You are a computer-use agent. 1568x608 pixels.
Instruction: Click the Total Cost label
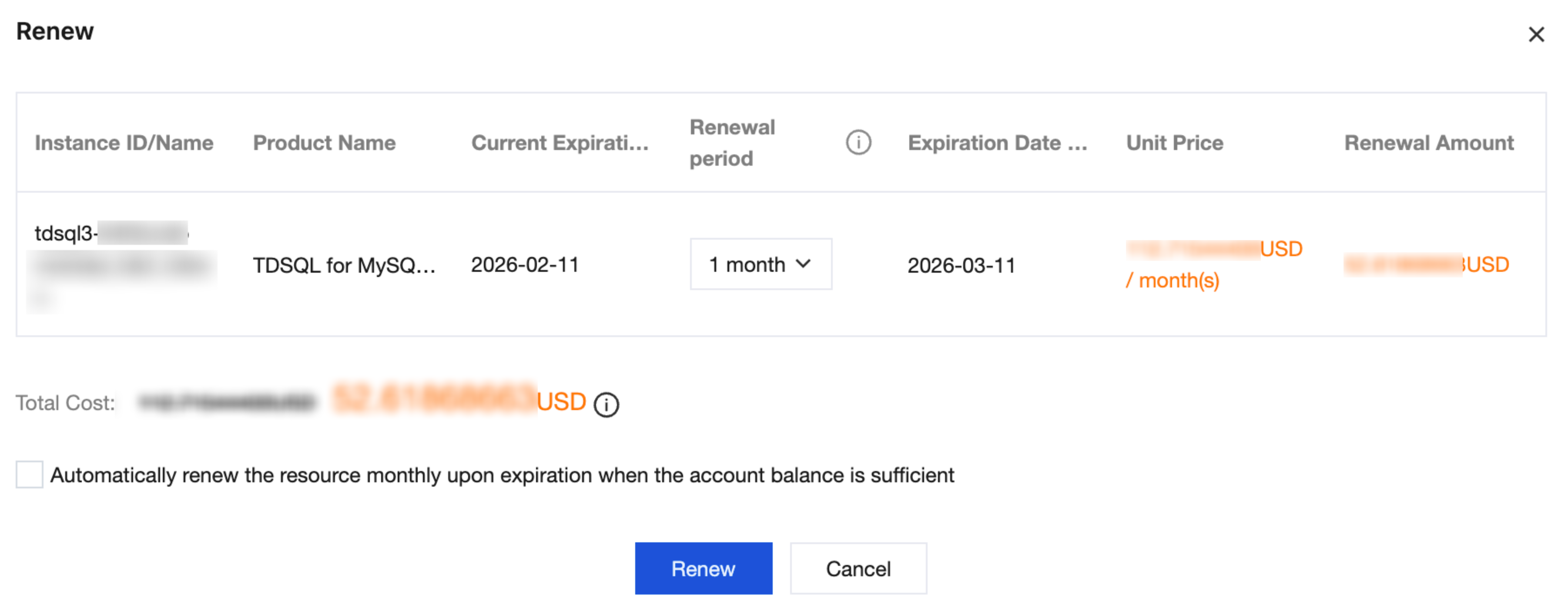pyautogui.click(x=65, y=403)
